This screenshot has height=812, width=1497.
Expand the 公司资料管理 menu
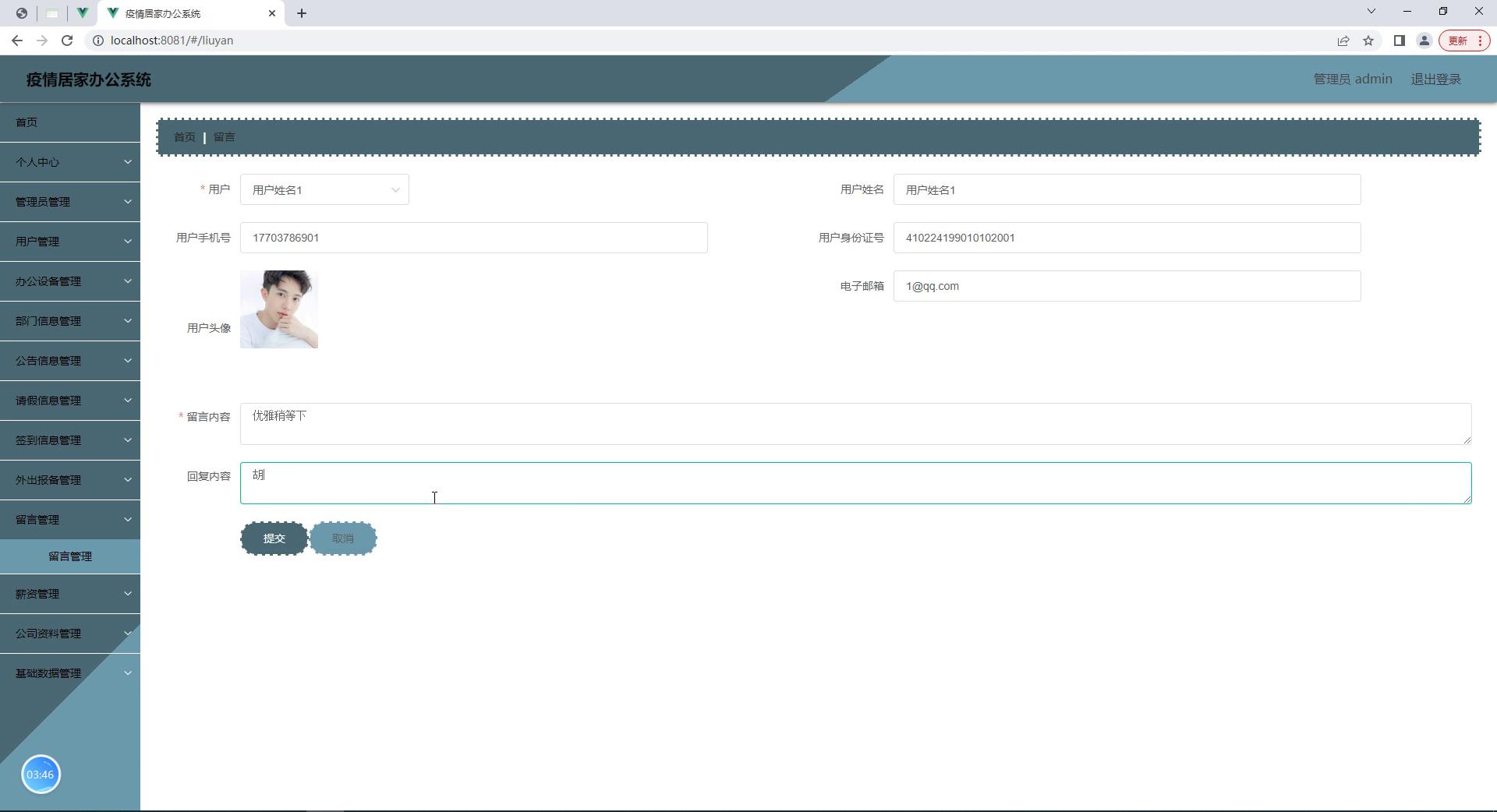(x=70, y=634)
